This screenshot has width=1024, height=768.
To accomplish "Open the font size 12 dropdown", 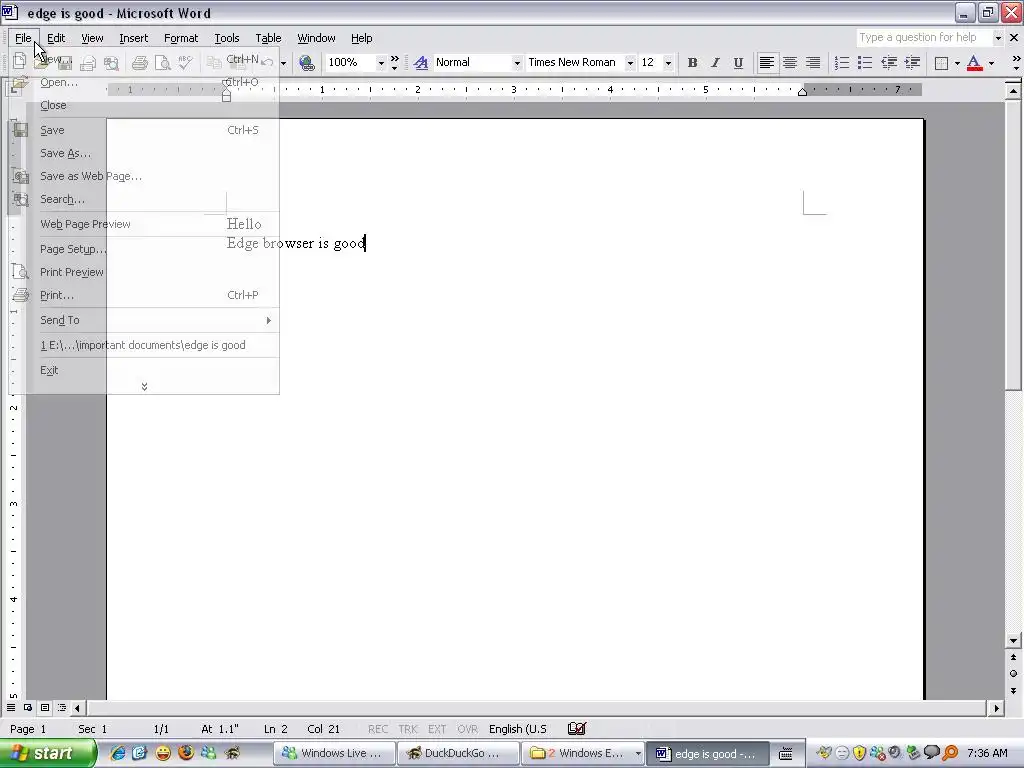I will click(668, 63).
